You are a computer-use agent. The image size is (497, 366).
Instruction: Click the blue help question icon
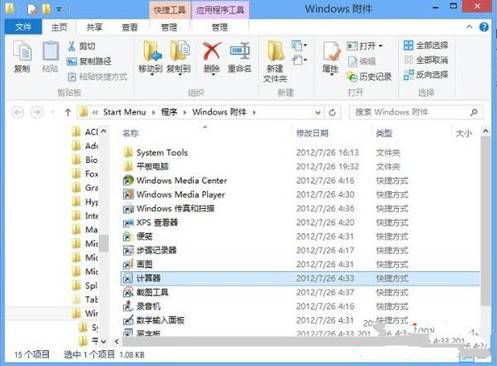click(484, 27)
